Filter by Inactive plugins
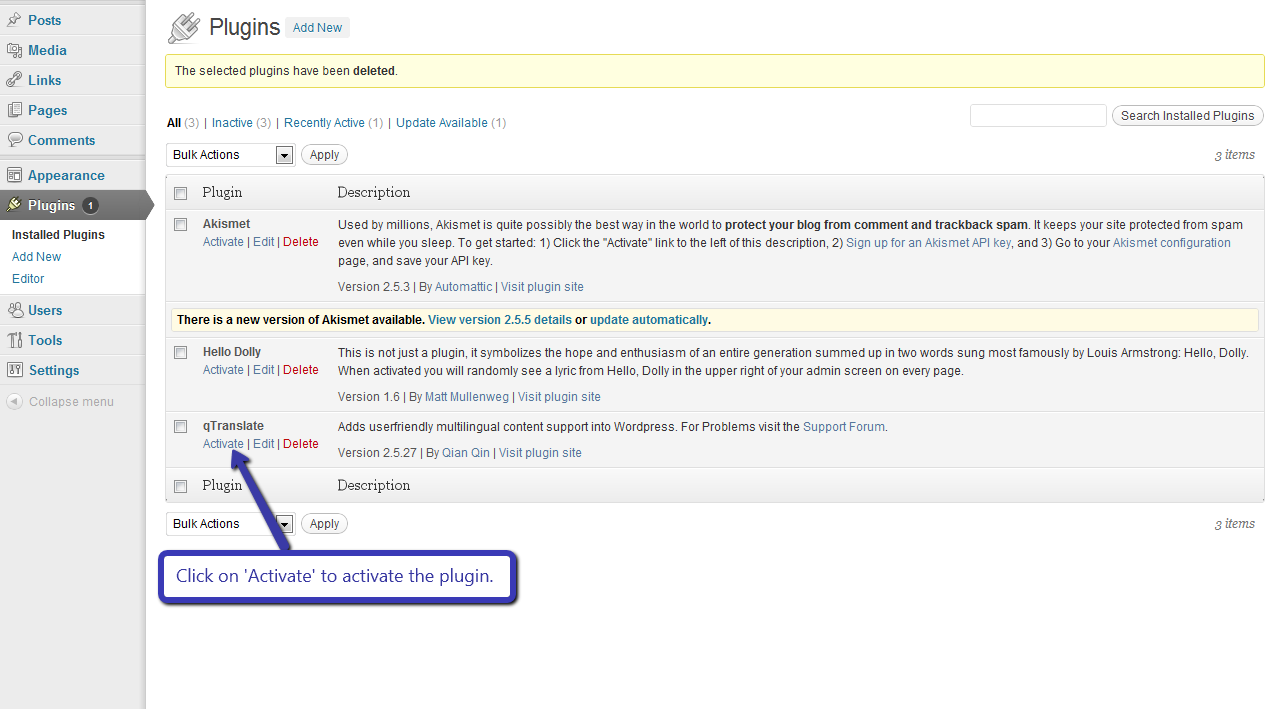The image size is (1279, 709). 232,123
